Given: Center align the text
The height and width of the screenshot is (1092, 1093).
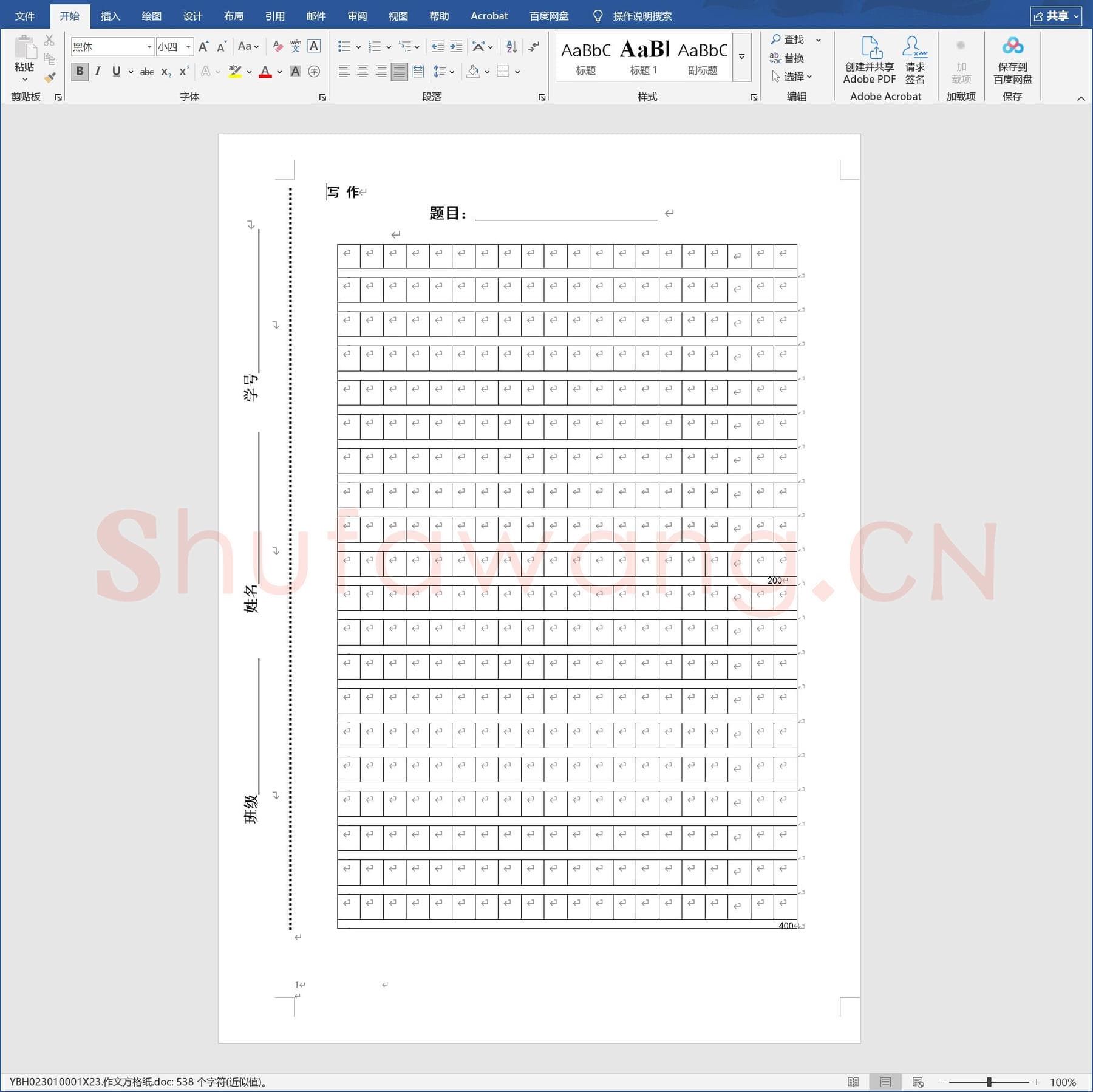Looking at the screenshot, I should (363, 72).
